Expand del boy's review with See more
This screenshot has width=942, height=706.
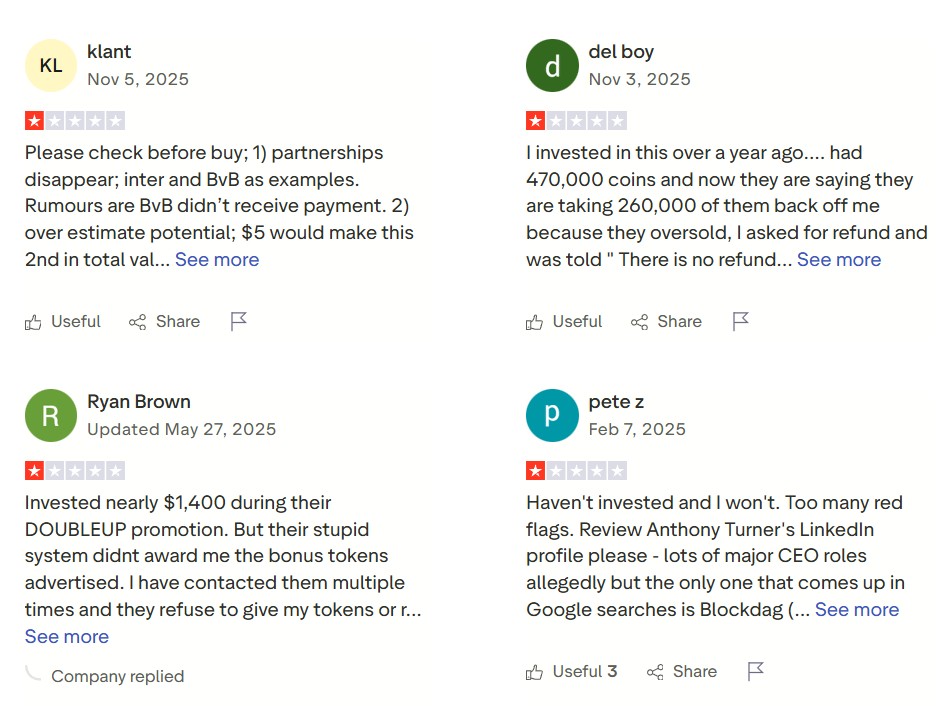pyautogui.click(x=839, y=259)
